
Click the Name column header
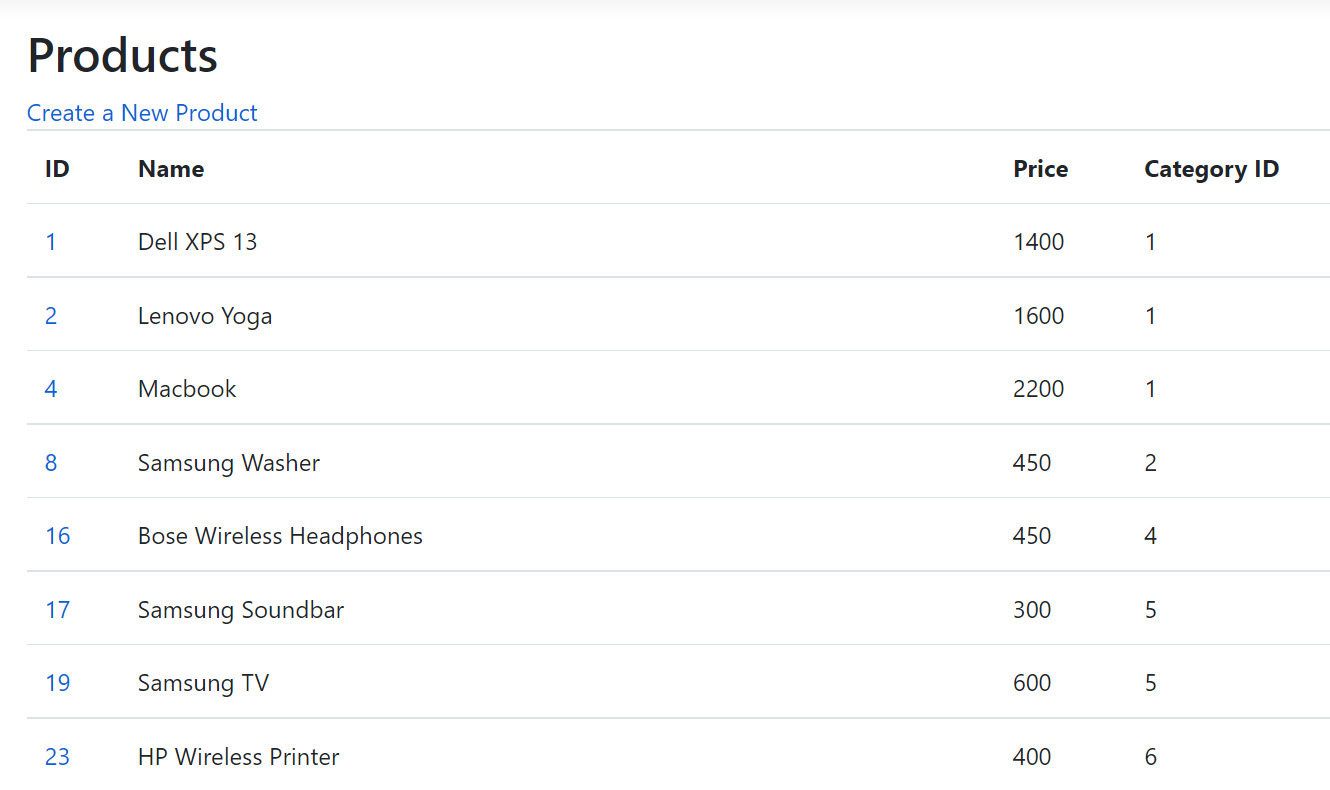(x=171, y=169)
